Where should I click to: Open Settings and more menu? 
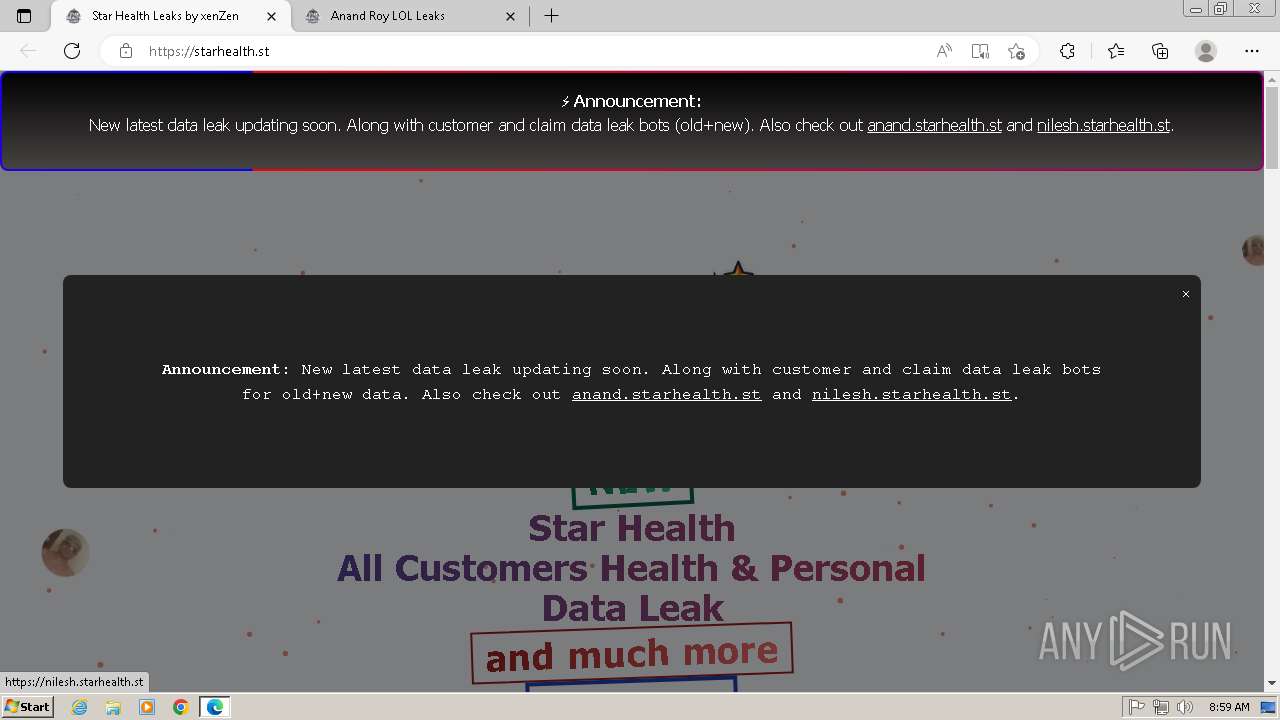click(1252, 51)
